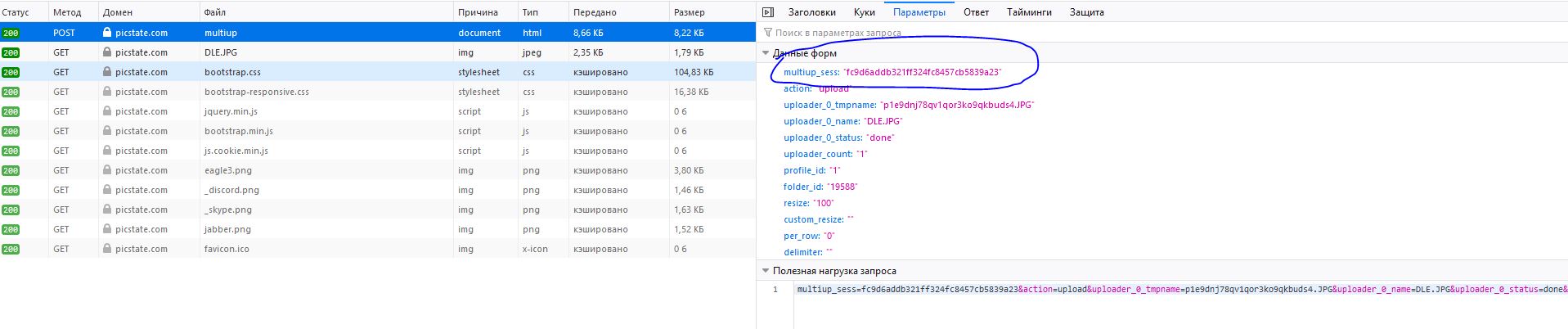Click the filter icon in parameter search

(767, 33)
